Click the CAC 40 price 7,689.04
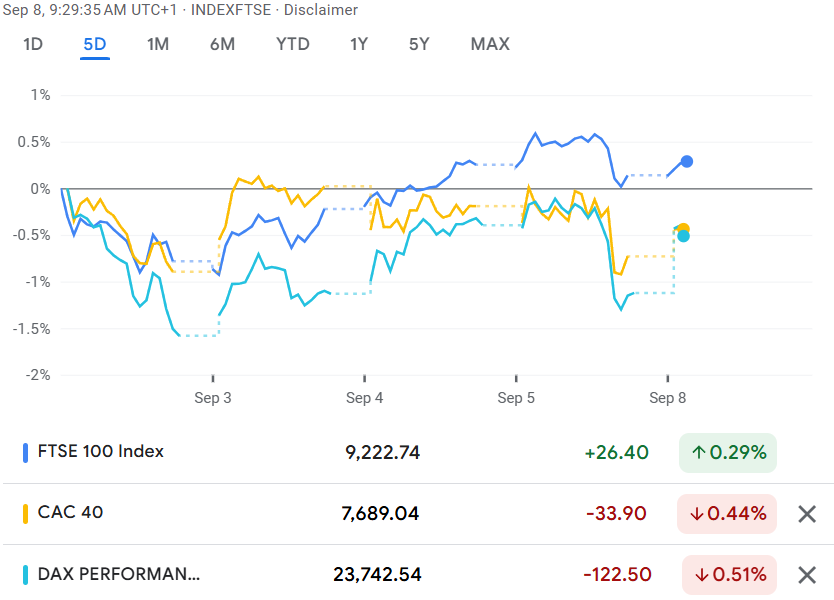 [380, 514]
